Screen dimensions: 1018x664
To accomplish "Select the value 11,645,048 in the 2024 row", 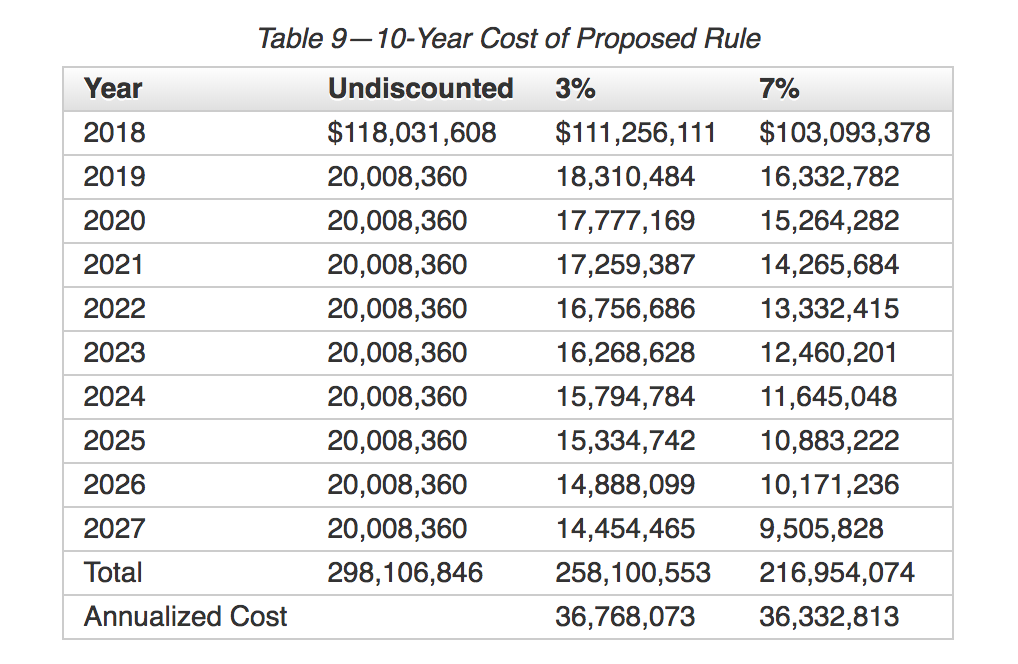I will click(828, 397).
